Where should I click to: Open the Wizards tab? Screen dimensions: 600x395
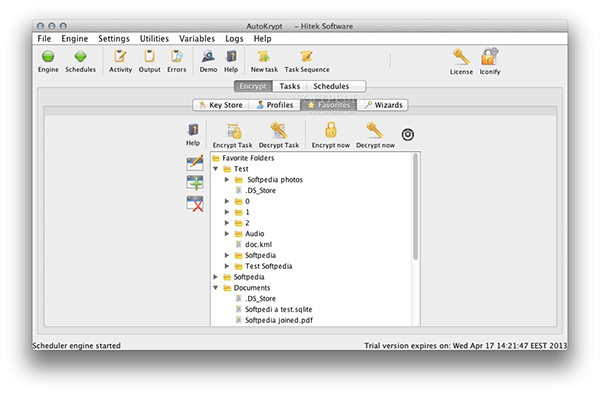coord(383,105)
